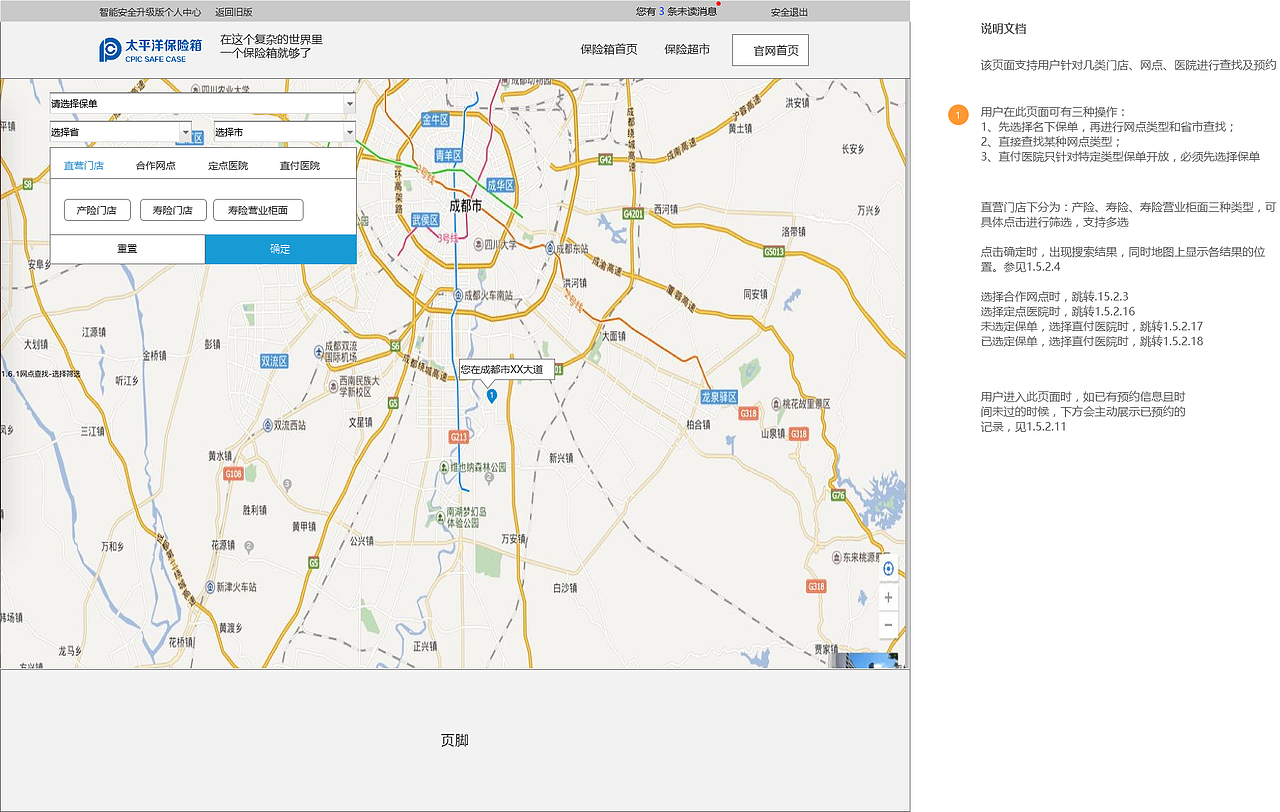Switch to the 直付医院 tab
The width and height of the screenshot is (1280, 812).
(x=300, y=166)
